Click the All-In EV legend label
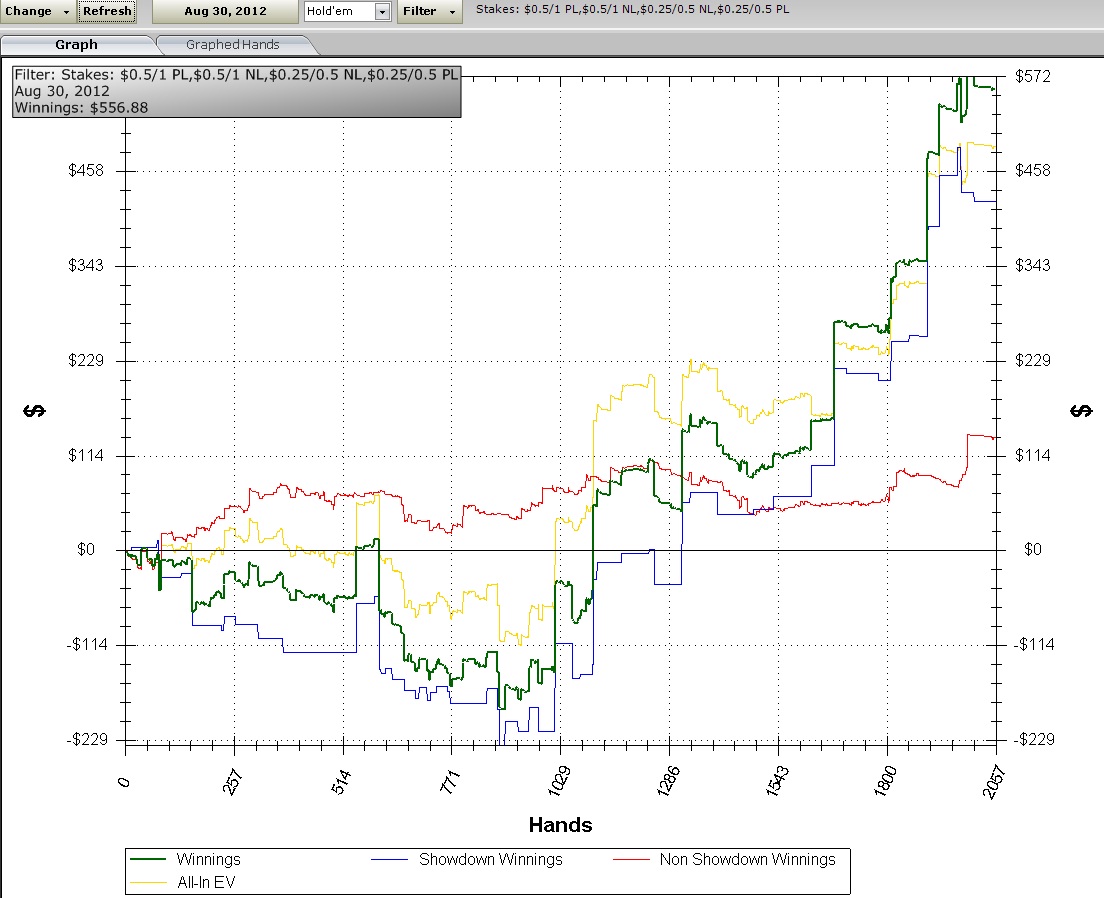 206,882
